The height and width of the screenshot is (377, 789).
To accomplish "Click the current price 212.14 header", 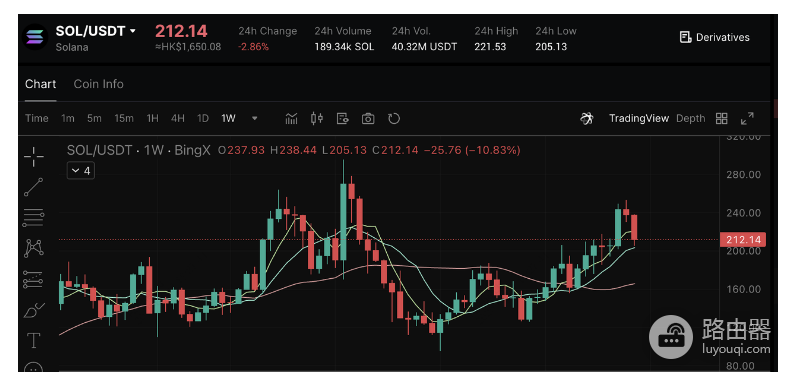I will point(181,31).
